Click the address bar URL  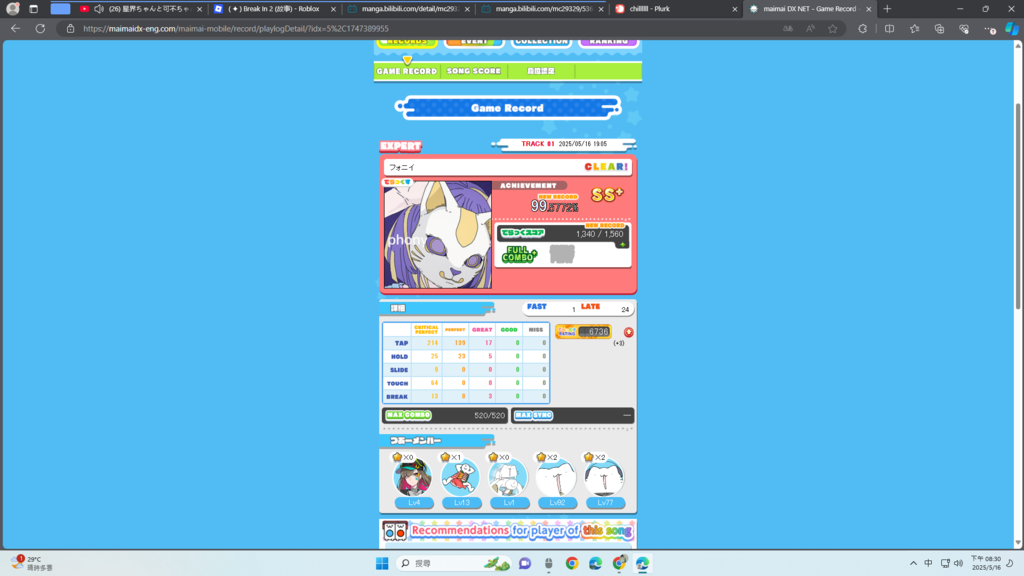pyautogui.click(x=236, y=29)
